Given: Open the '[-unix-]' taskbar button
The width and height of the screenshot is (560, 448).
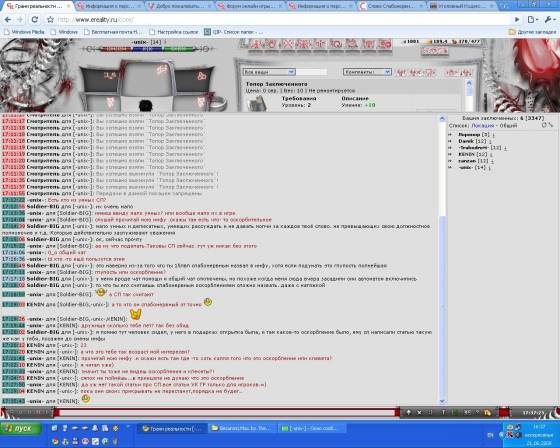Looking at the screenshot, I should [x=312, y=428].
